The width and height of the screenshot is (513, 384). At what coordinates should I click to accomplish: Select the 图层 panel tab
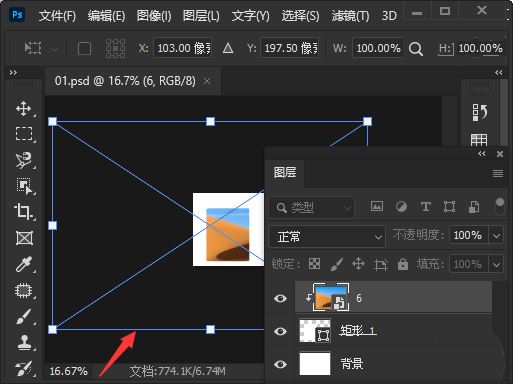pos(285,172)
